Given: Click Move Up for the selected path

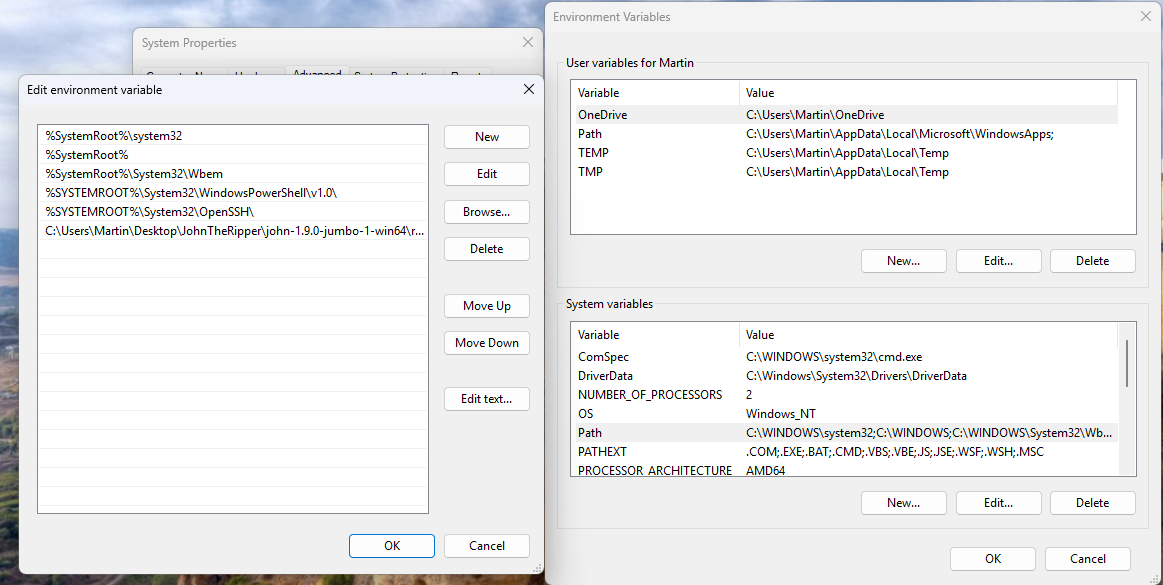Looking at the screenshot, I should [x=487, y=305].
